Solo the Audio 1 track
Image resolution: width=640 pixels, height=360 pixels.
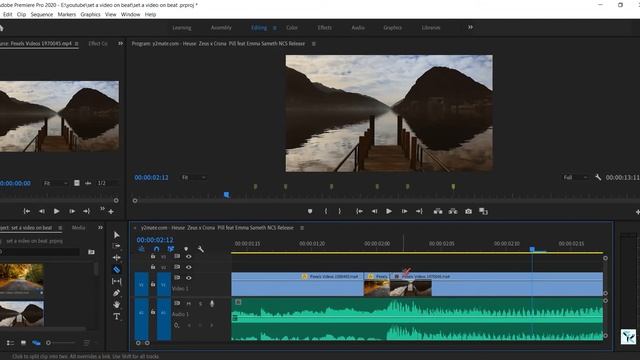tap(200, 304)
